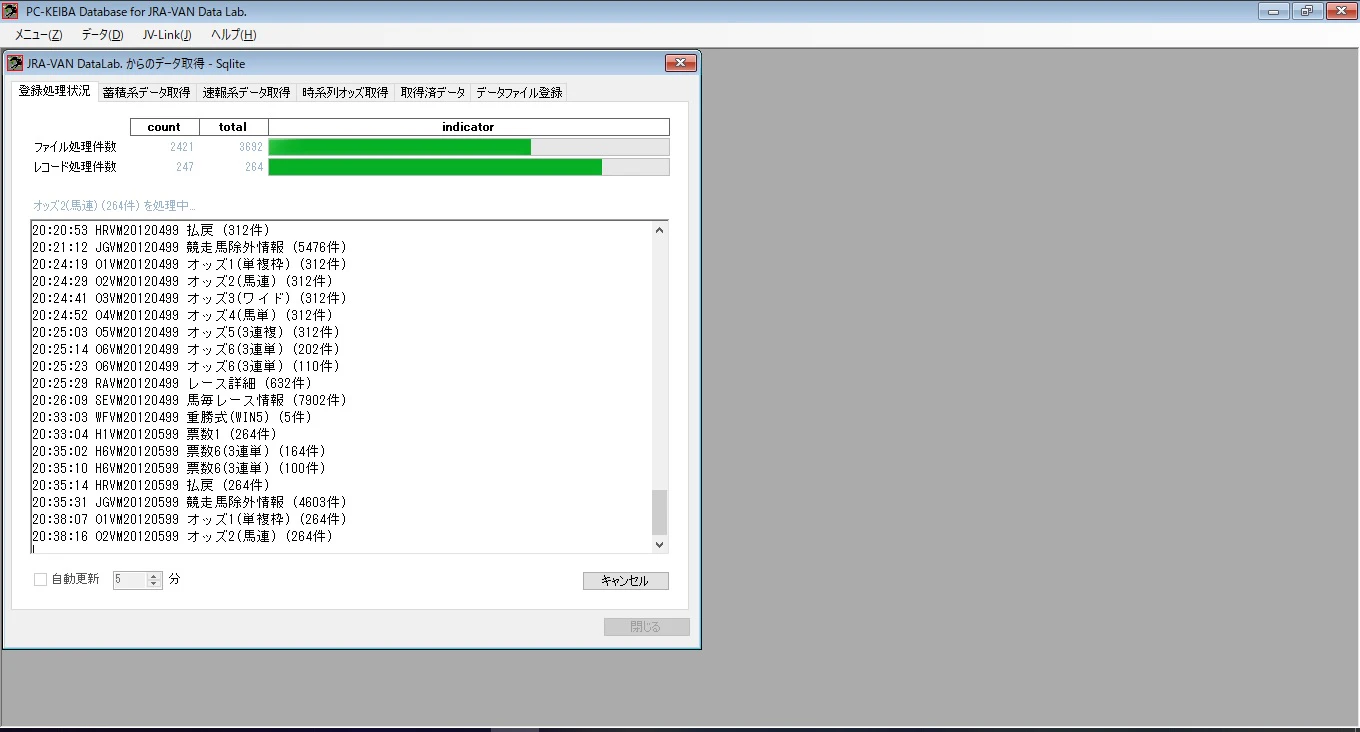
Task: Select log line 20:38:16 O2VM20120599 オッズ2(馬連)
Action: point(183,536)
